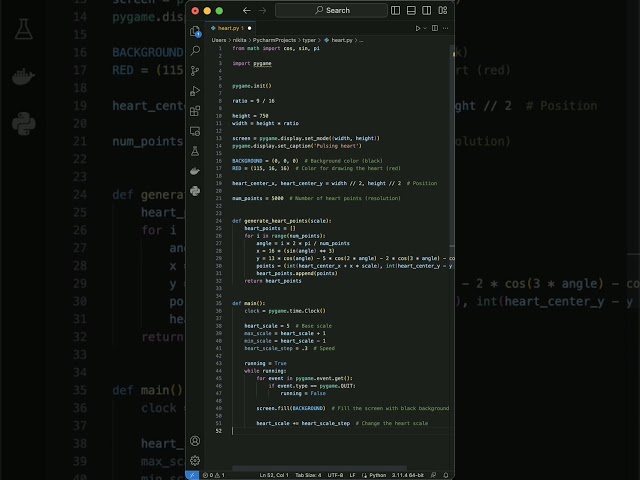This screenshot has width=640, height=480.
Task: Click the title bar Search box
Action: pos(331,10)
